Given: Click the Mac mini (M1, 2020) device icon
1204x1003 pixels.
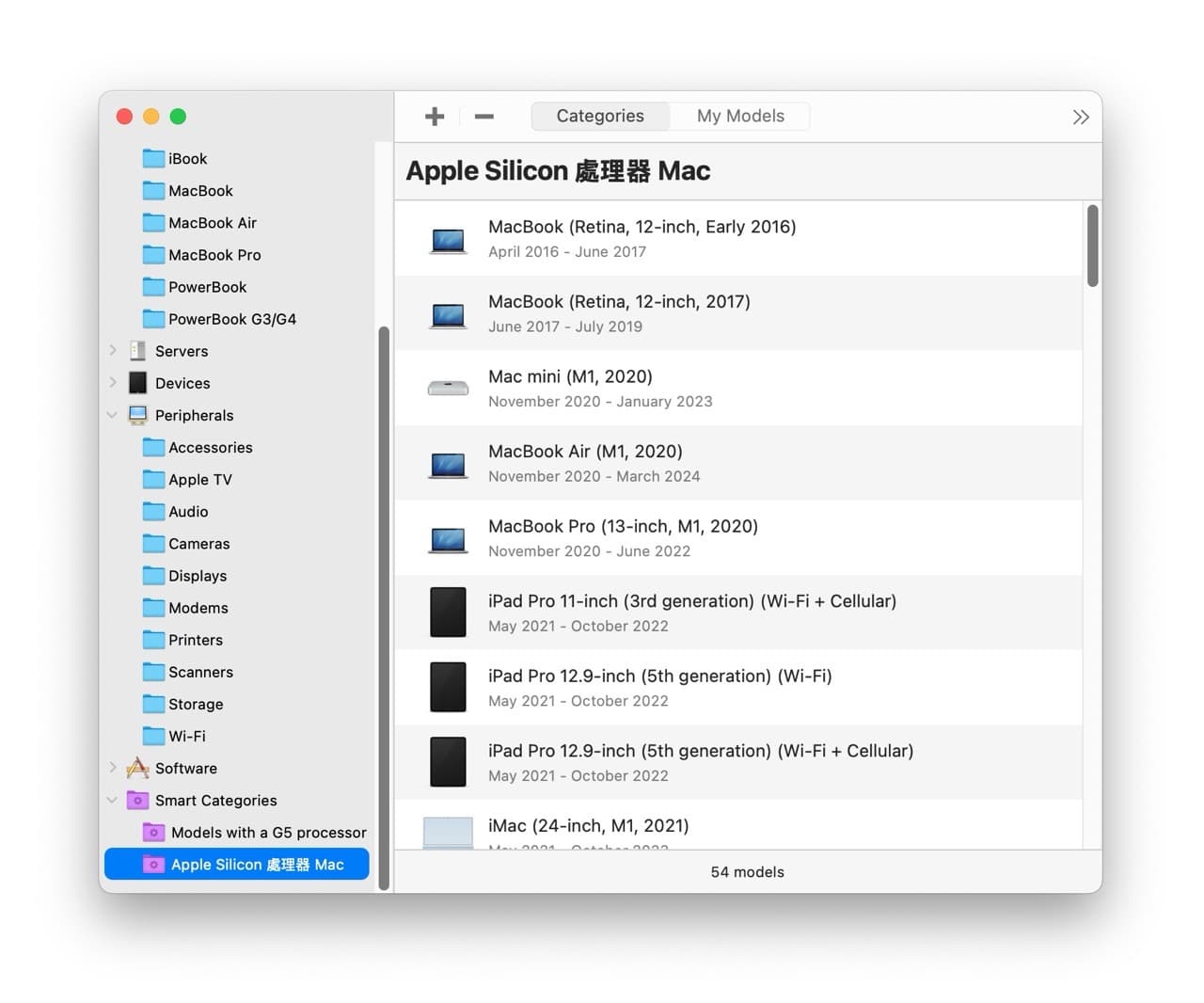Looking at the screenshot, I should (448, 388).
